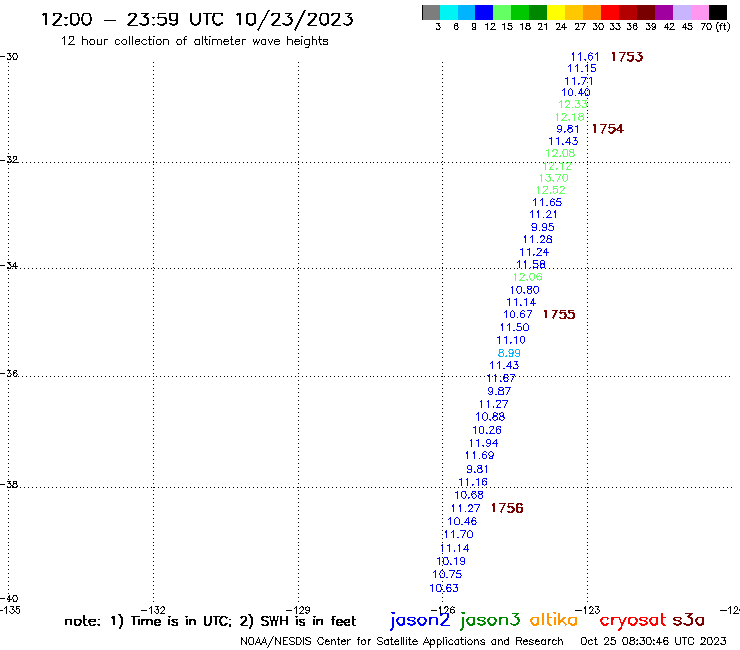Click the subtitle '12 hour collection of altimeter wave heights'
Viewport: 740px width, 650px height.
pyautogui.click(x=194, y=41)
